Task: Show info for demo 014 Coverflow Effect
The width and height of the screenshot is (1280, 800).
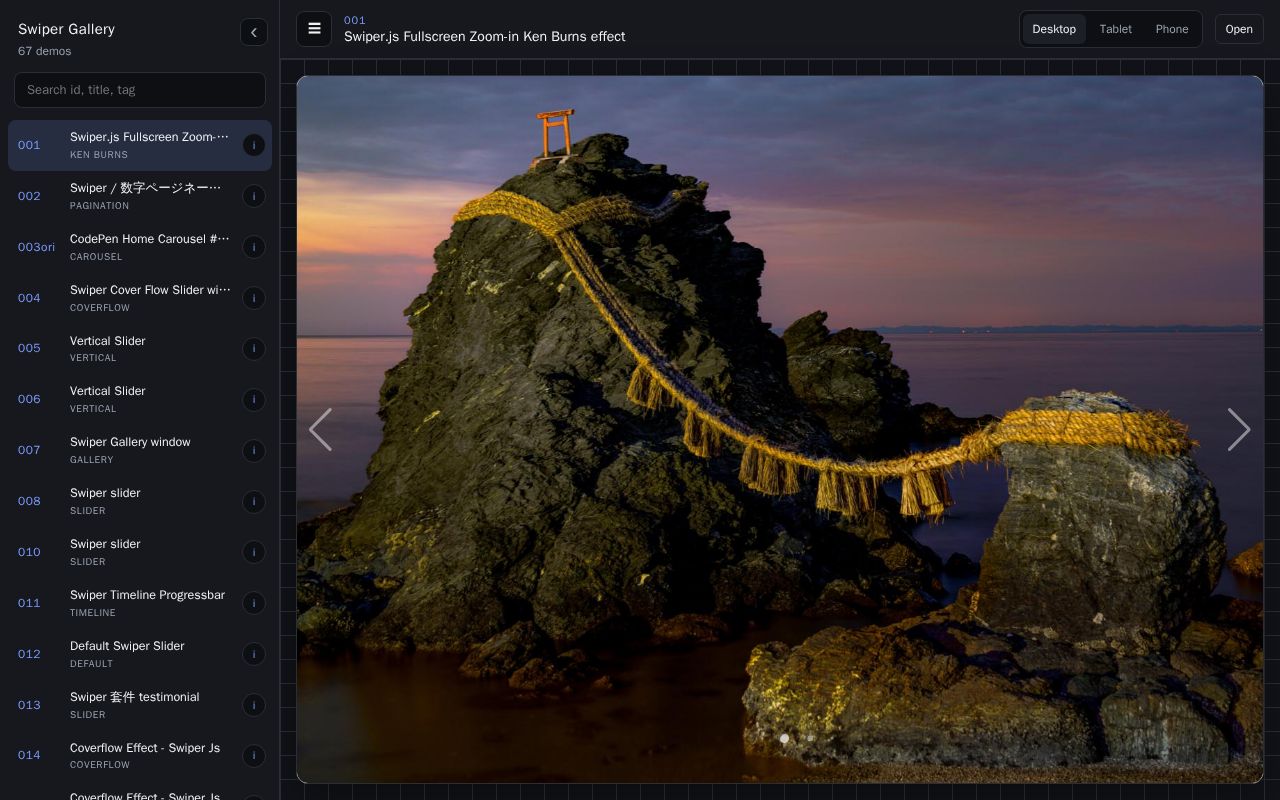Action: 254,755
